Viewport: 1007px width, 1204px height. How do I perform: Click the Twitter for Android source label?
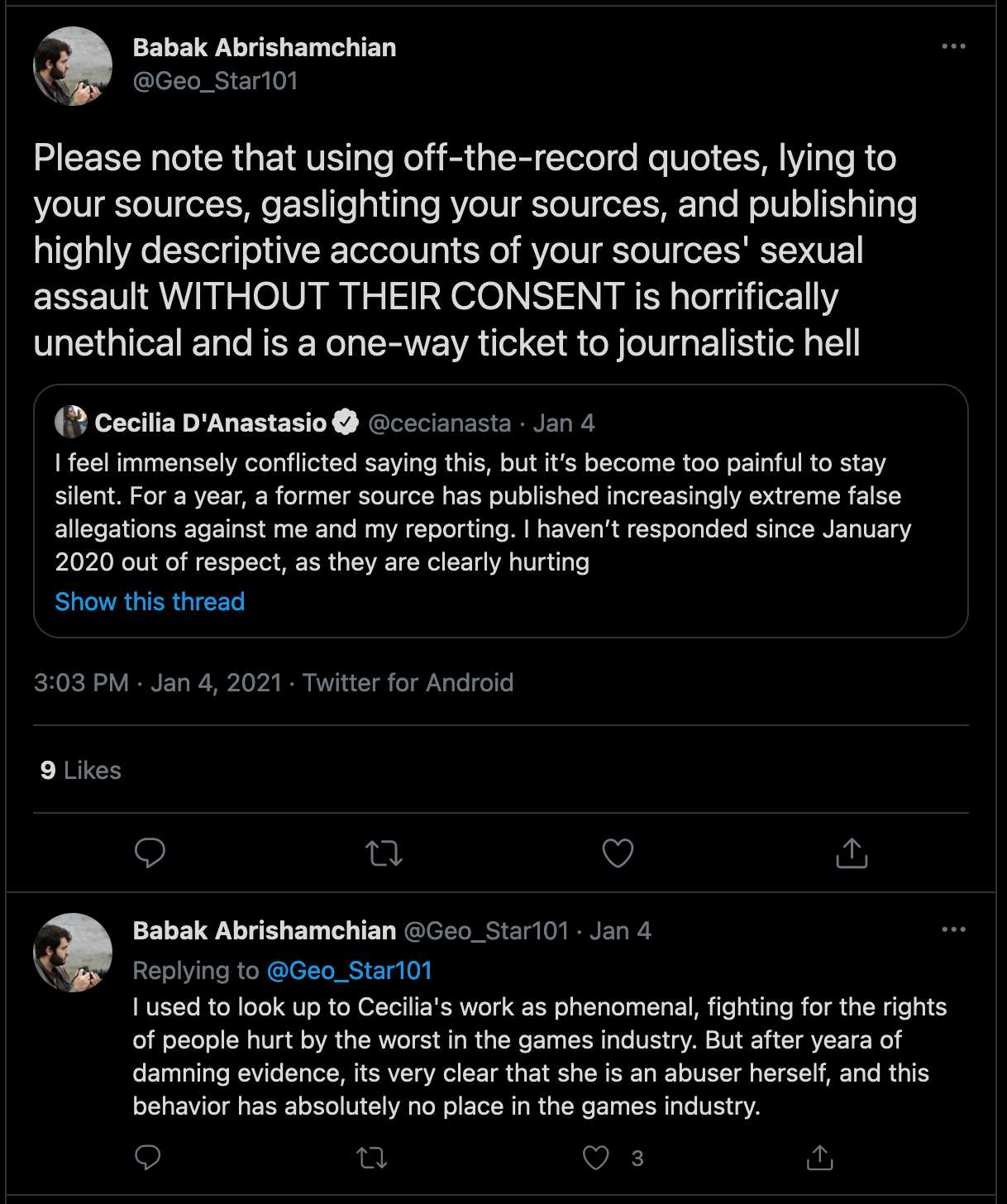click(x=408, y=682)
